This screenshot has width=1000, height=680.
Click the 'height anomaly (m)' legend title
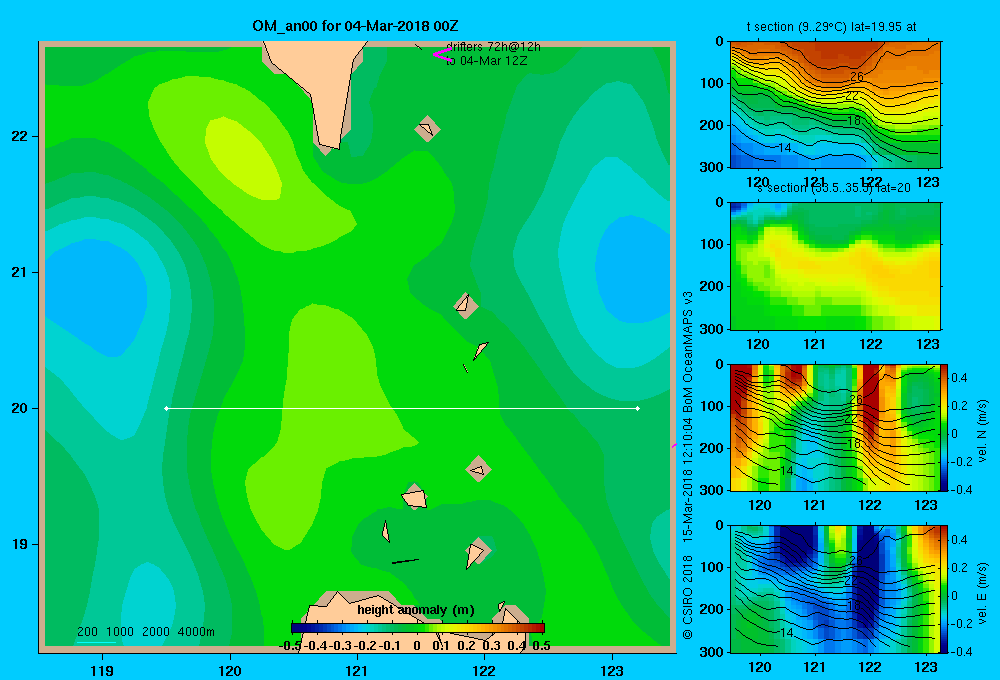click(416, 610)
